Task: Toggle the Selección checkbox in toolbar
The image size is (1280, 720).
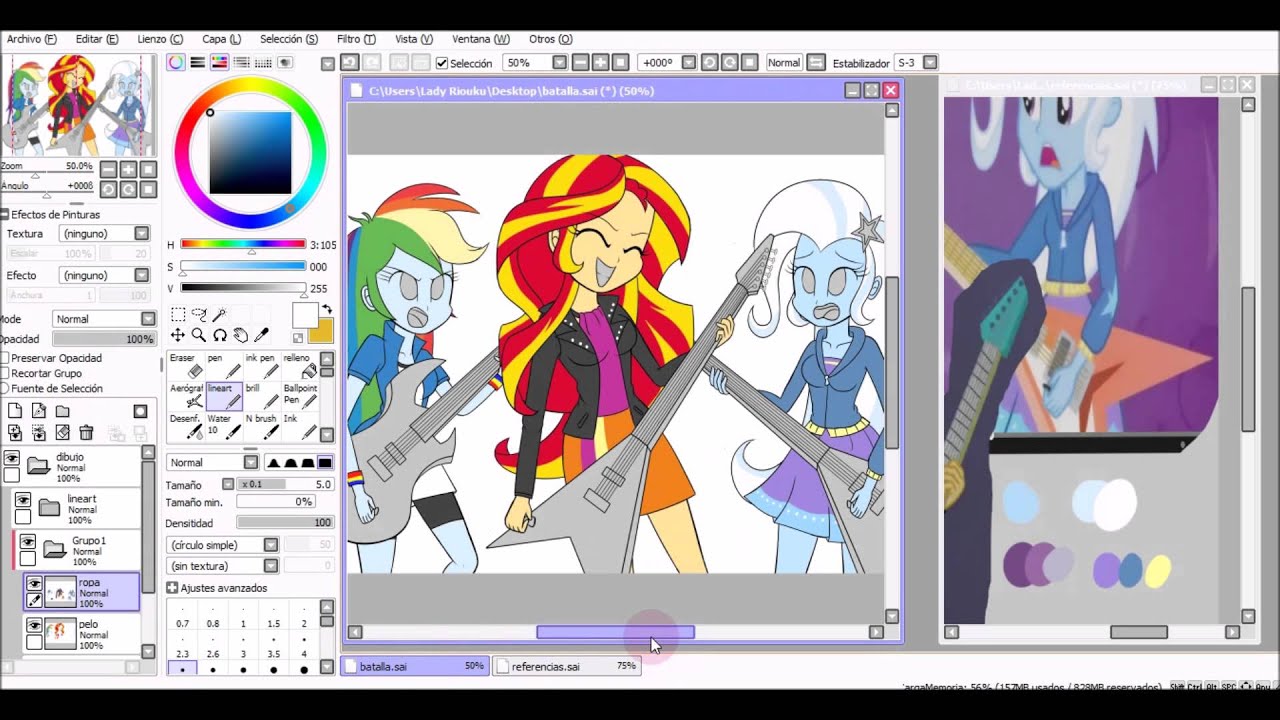Action: coord(442,63)
